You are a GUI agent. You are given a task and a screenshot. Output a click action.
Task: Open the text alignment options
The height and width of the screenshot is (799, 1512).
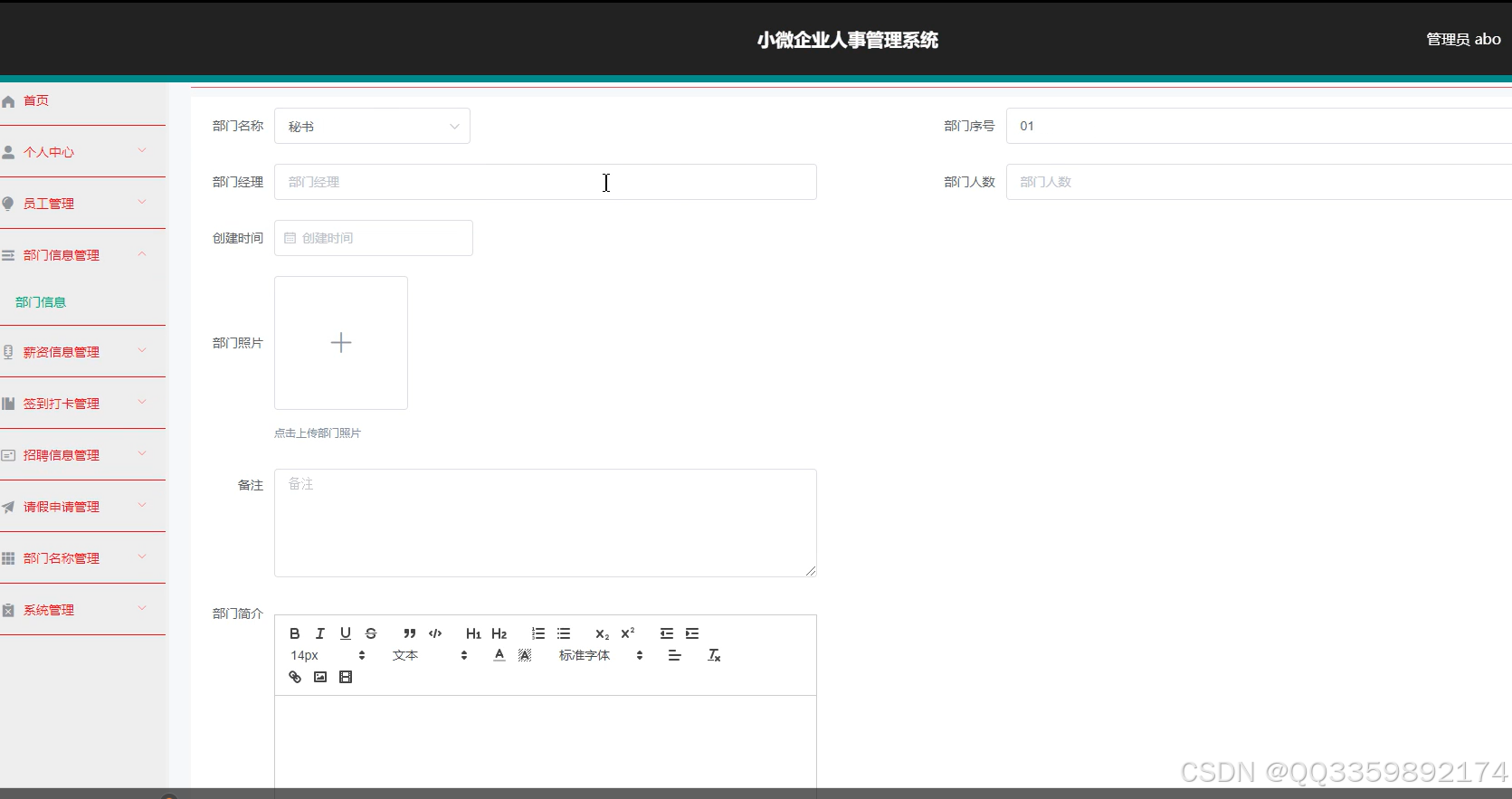point(675,655)
